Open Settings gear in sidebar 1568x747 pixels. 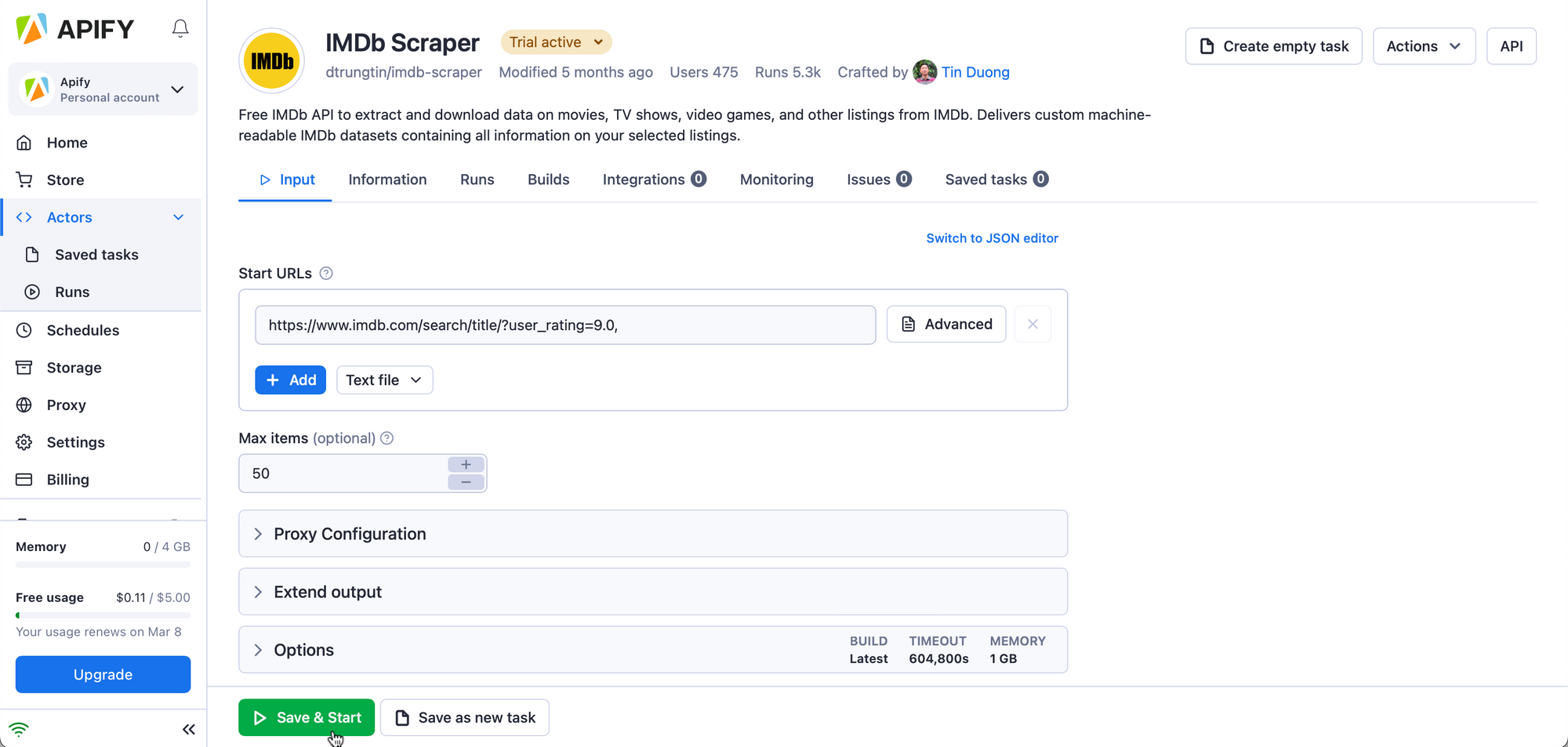point(24,442)
